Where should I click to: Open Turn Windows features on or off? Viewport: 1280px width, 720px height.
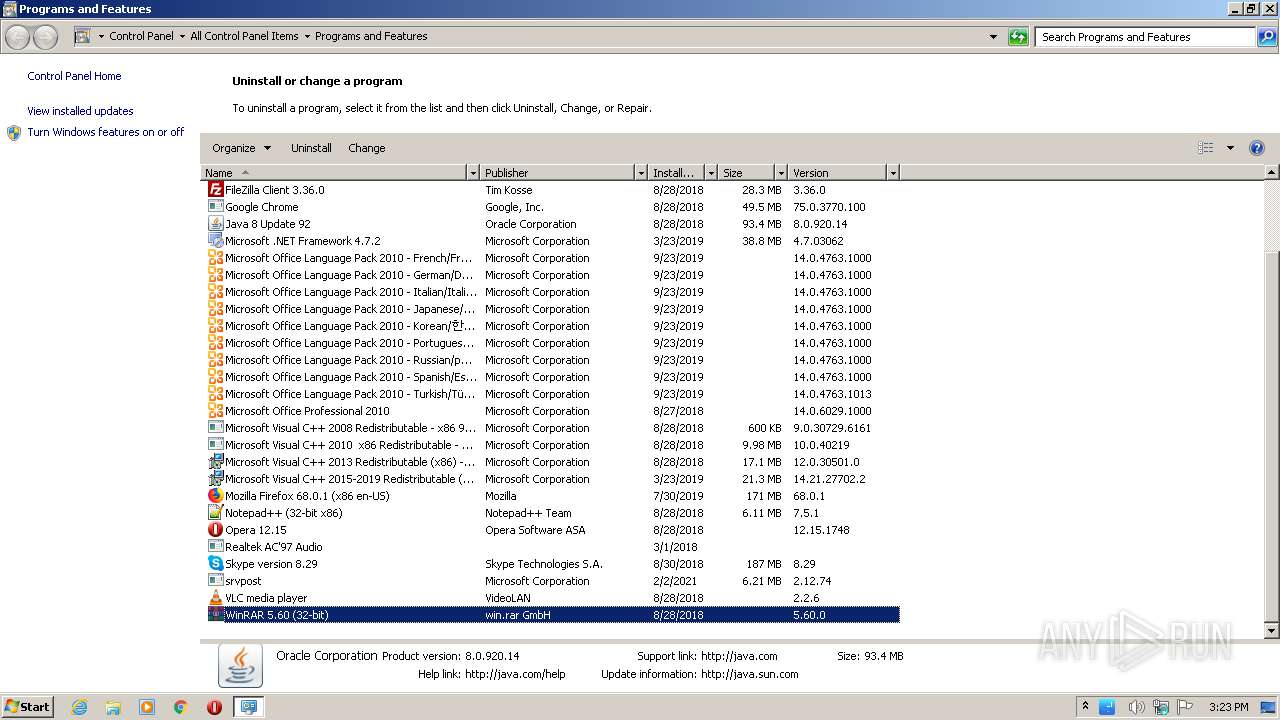tap(105, 132)
